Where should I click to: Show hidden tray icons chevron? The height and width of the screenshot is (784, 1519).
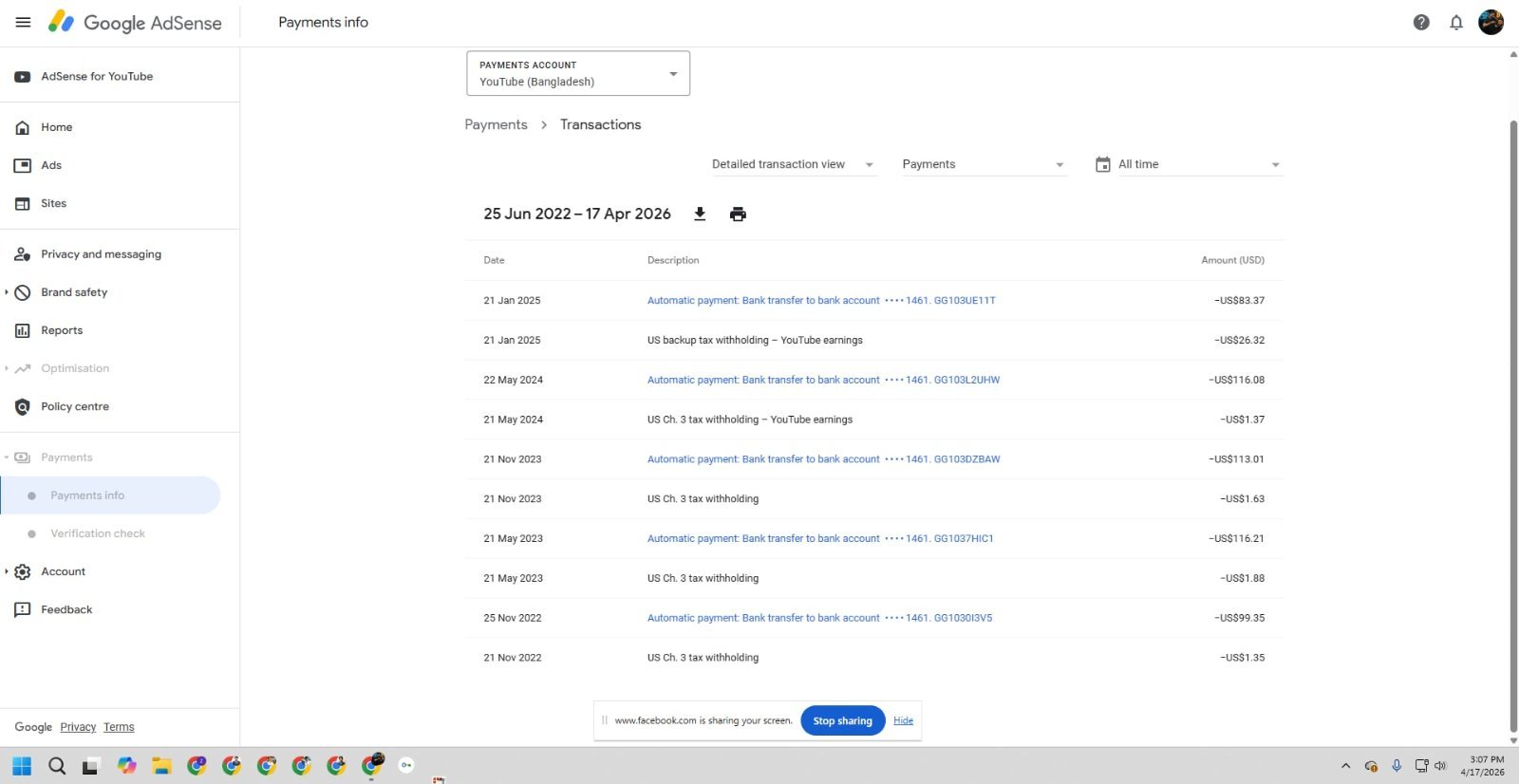click(1345, 766)
